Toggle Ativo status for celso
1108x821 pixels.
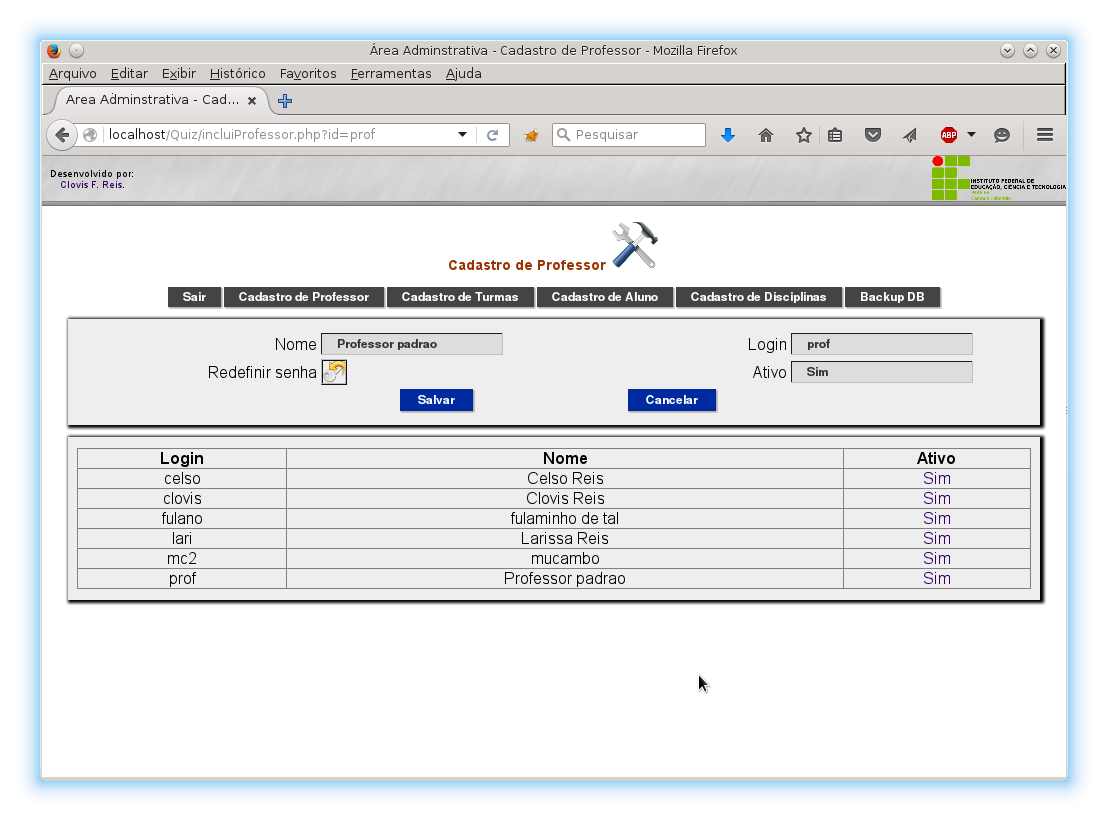pos(936,478)
